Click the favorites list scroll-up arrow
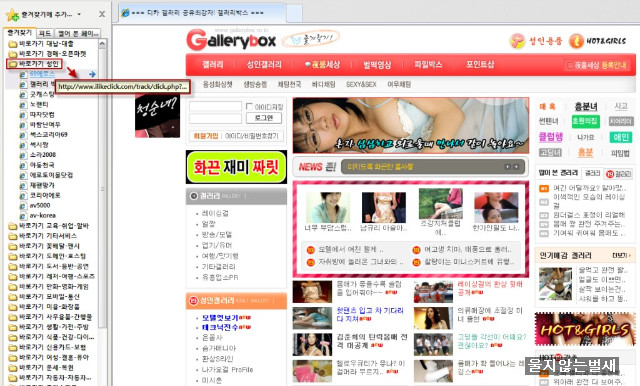The image size is (640, 386). point(102,43)
